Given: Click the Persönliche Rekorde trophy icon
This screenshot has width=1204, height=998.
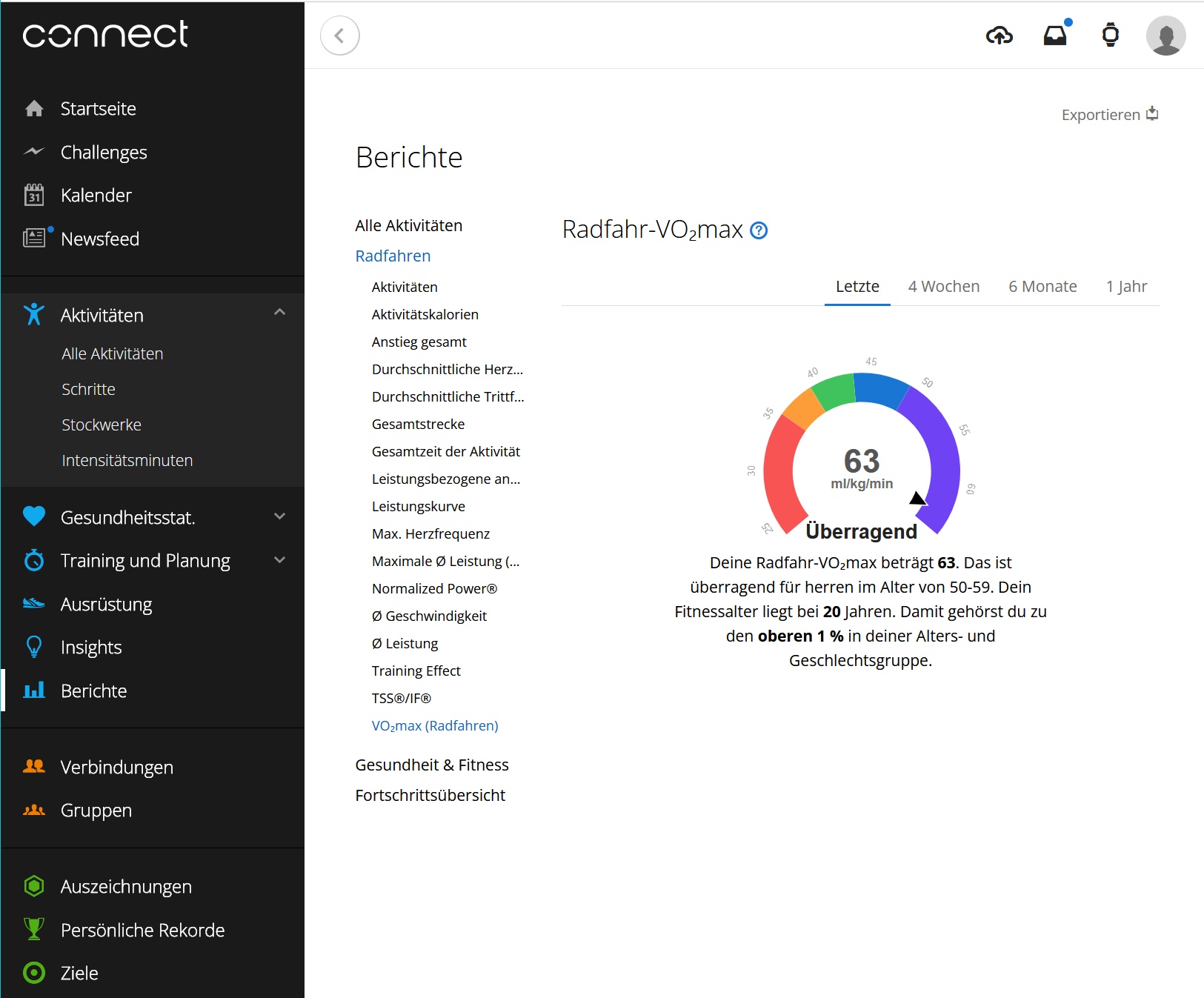Looking at the screenshot, I should (34, 929).
